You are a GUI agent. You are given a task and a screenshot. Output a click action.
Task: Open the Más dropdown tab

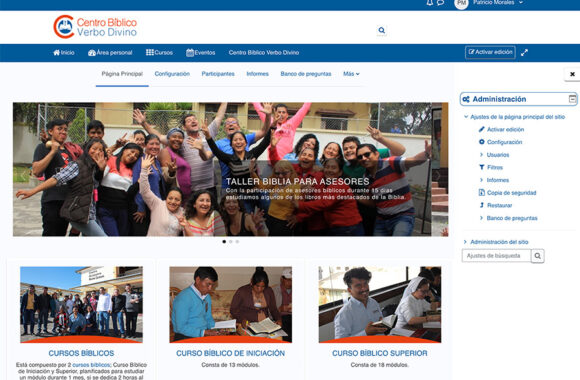click(351, 74)
